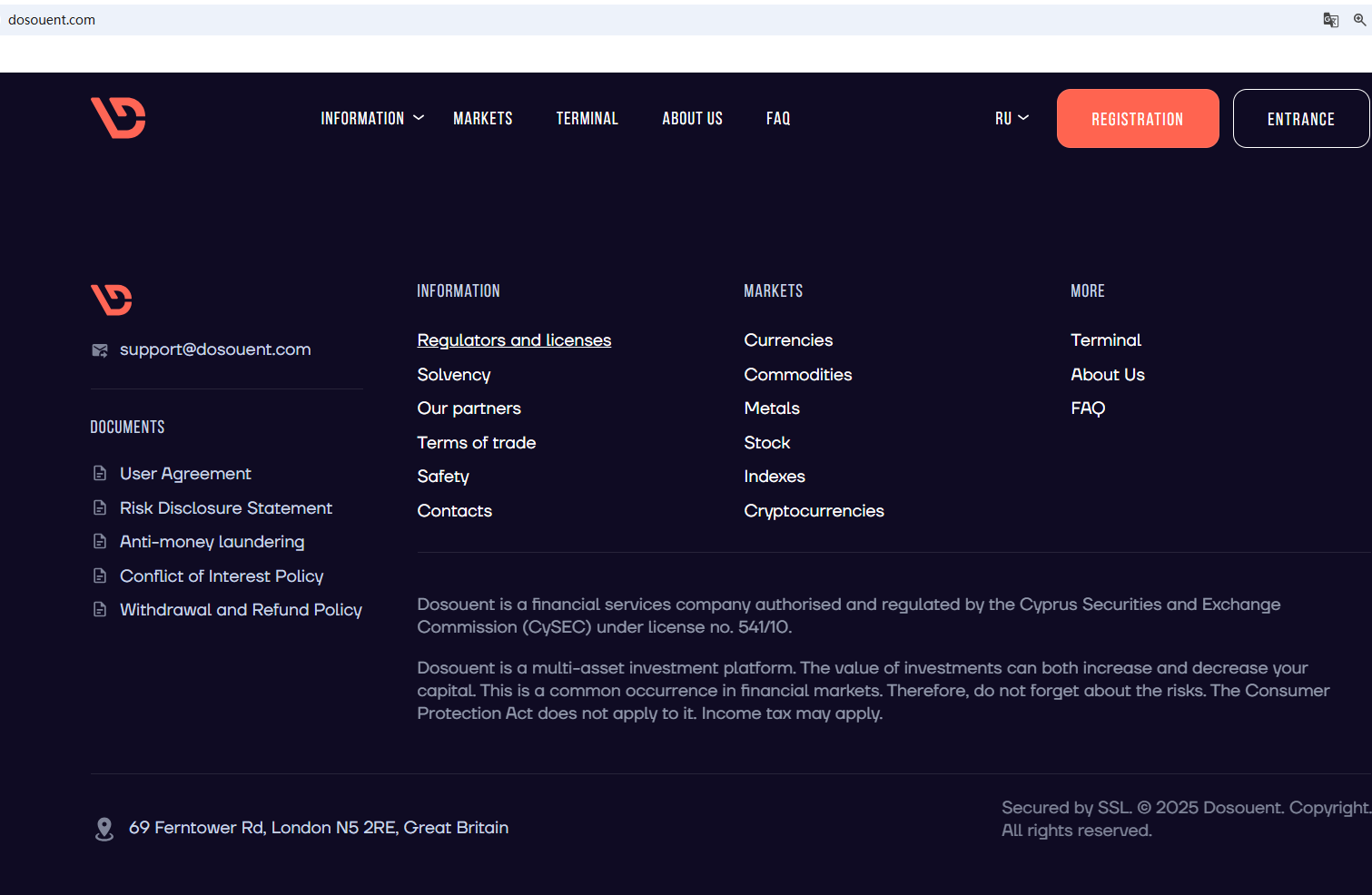The width and height of the screenshot is (1372, 895).
Task: Click the map pin icon beside the address
Action: 104,829
